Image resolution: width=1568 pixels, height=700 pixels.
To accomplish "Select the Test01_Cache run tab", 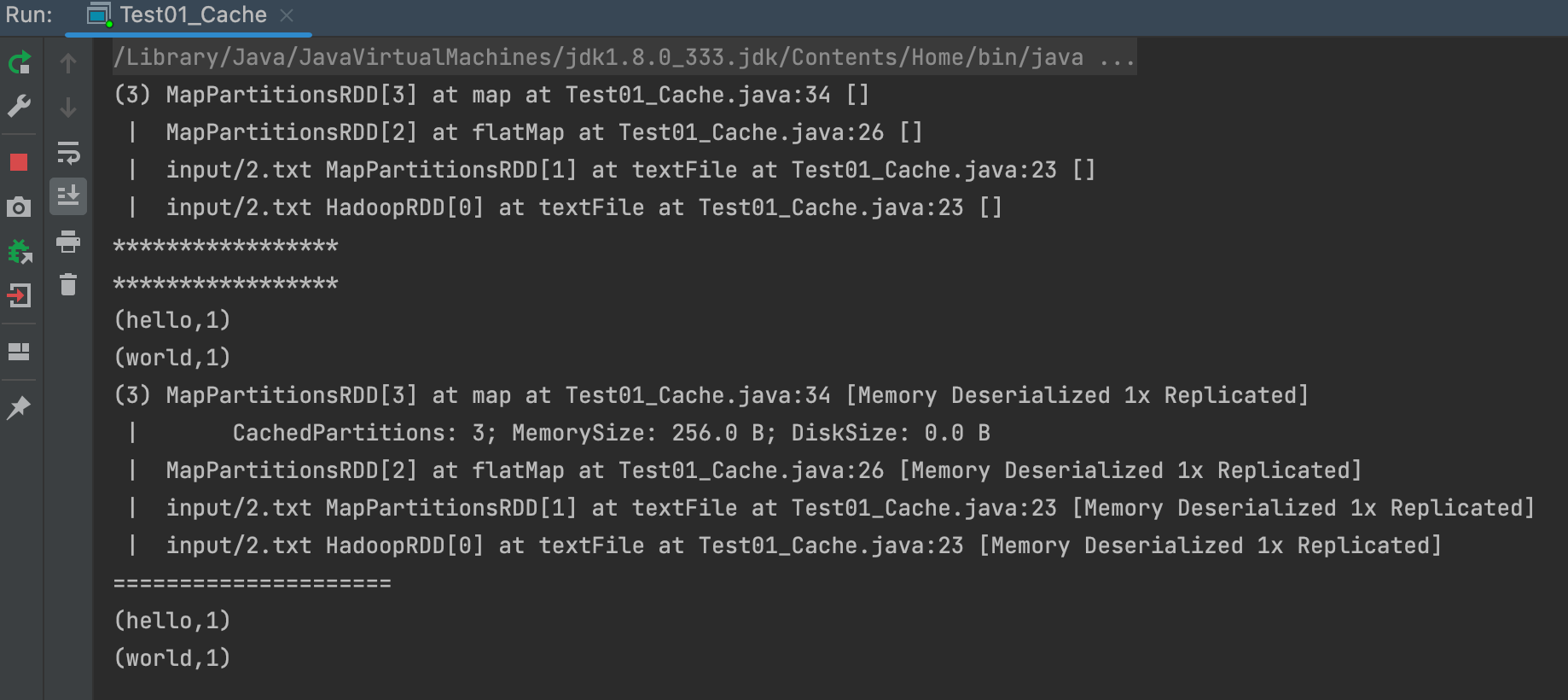I will 192,15.
